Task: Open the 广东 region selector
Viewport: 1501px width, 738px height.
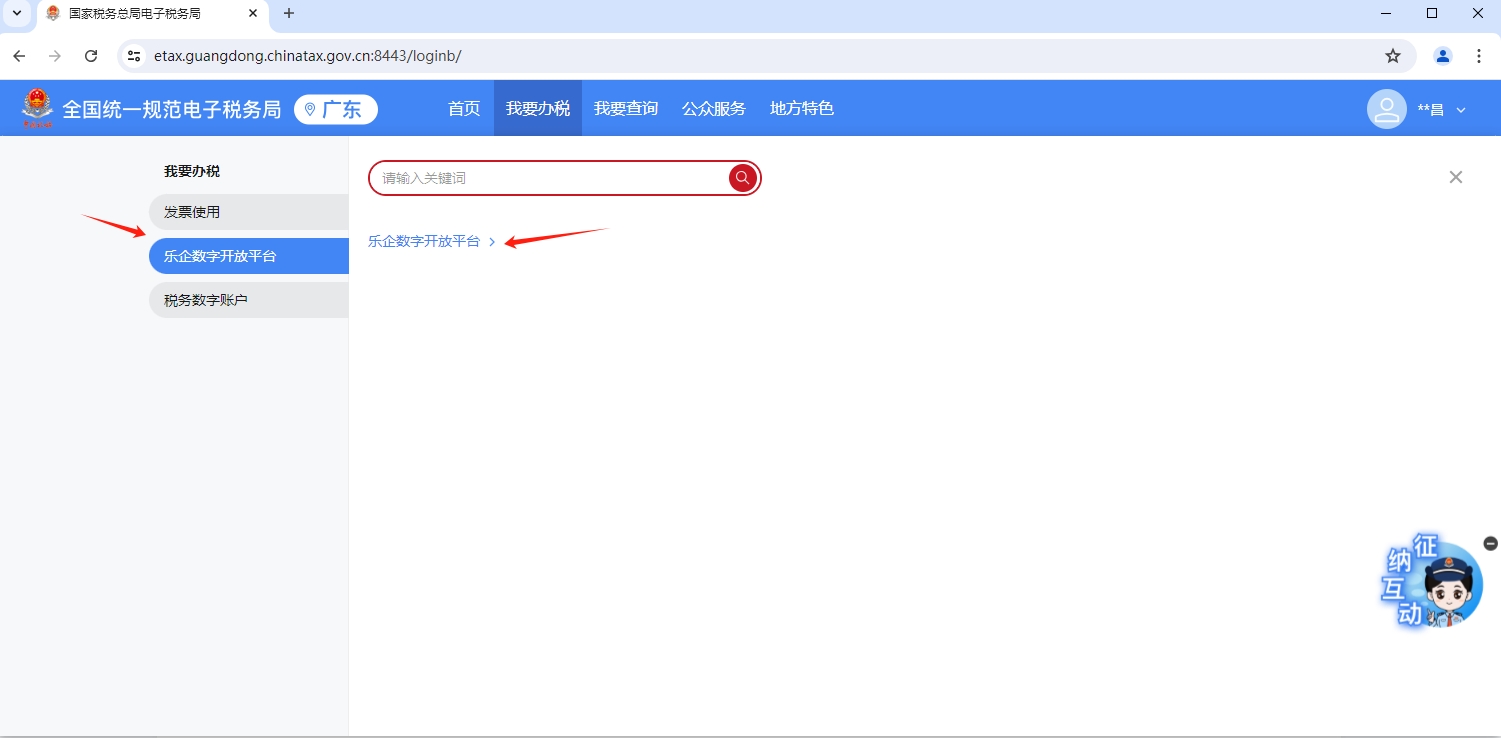Action: 336,109
